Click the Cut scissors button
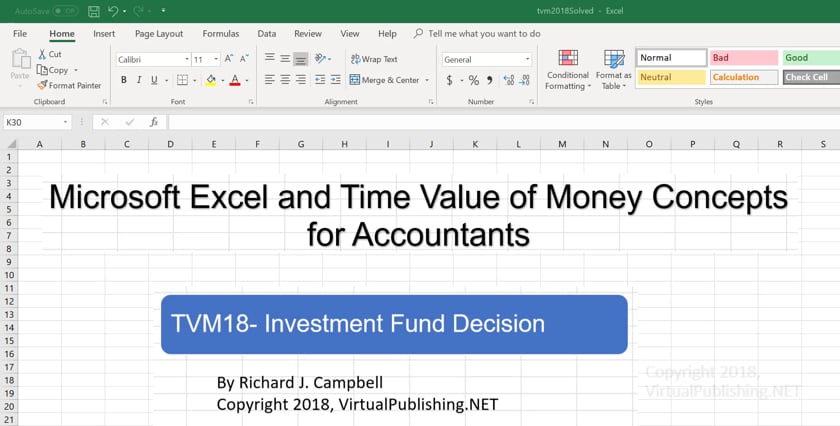The image size is (840, 426). (50, 54)
